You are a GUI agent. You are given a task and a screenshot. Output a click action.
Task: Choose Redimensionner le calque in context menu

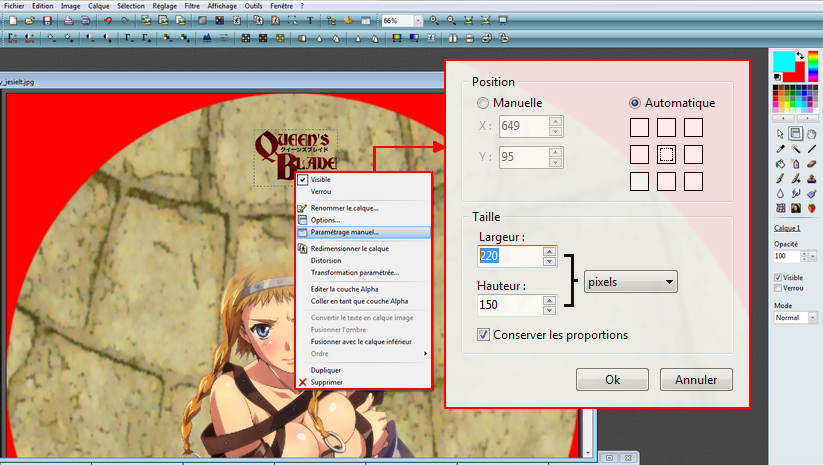[363, 248]
